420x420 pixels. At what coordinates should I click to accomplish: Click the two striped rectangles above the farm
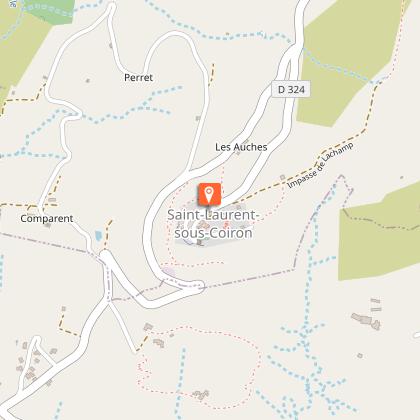(376, 305)
